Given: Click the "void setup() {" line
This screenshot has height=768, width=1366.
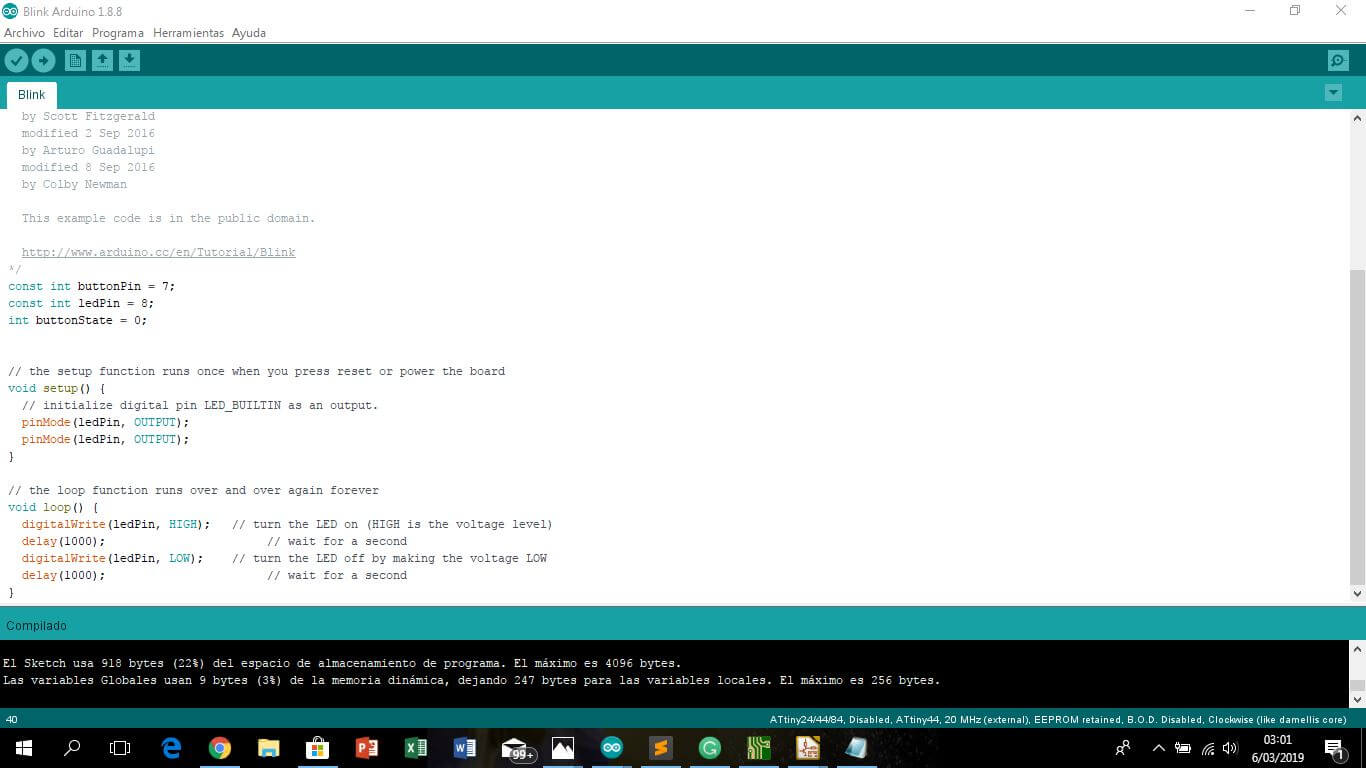Looking at the screenshot, I should click(x=57, y=388).
